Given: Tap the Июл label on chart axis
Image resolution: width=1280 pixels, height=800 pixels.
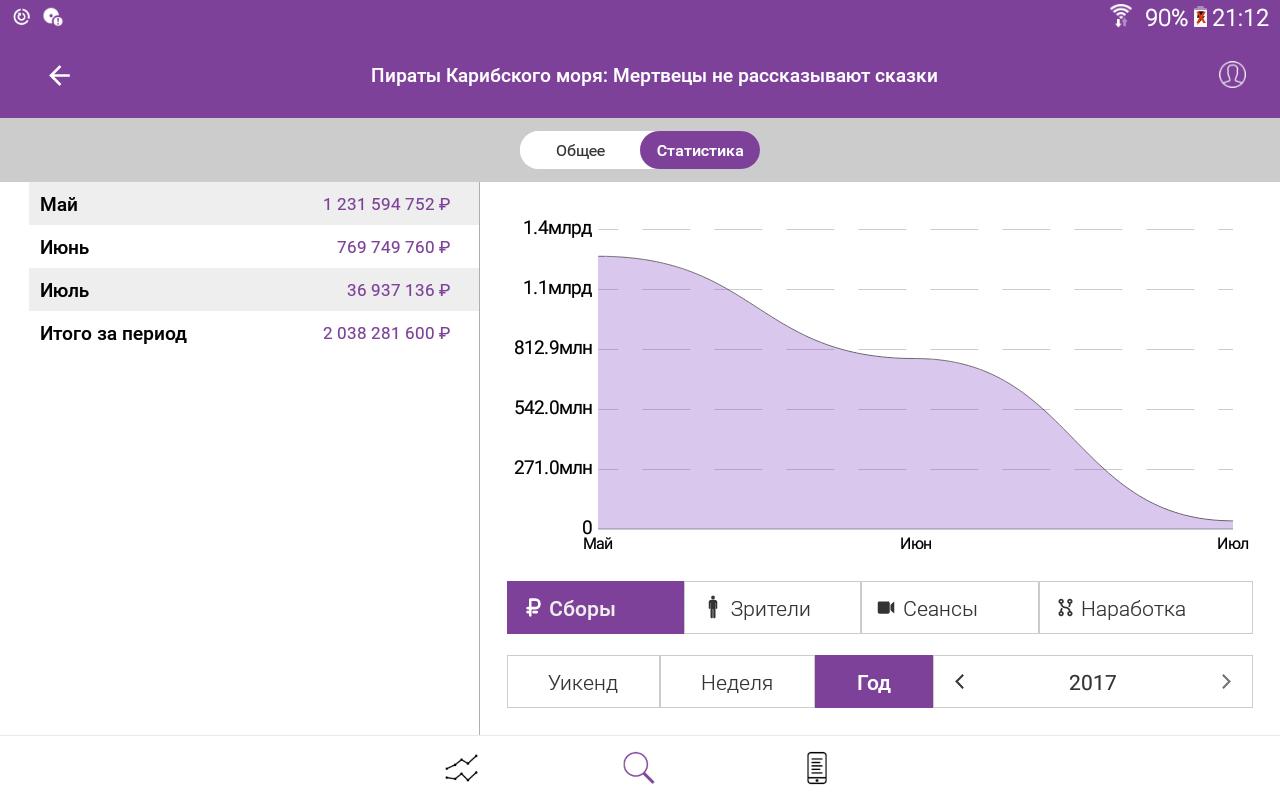Looking at the screenshot, I should pyautogui.click(x=1232, y=544).
